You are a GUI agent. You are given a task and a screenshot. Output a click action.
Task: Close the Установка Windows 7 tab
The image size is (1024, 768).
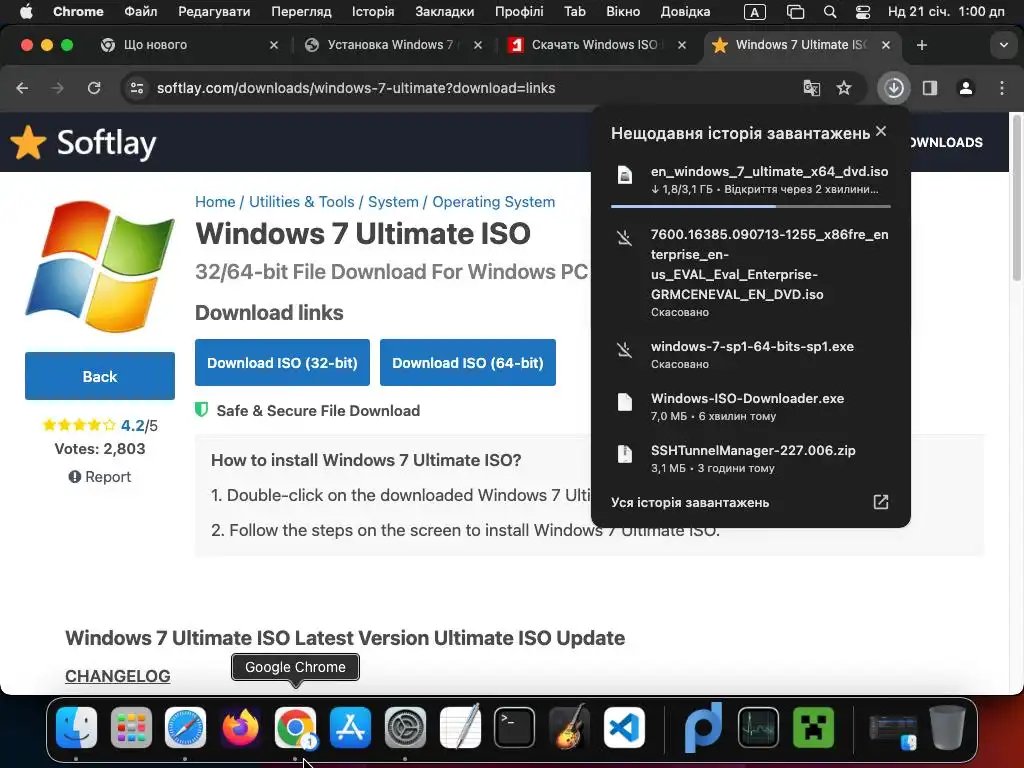click(x=478, y=45)
